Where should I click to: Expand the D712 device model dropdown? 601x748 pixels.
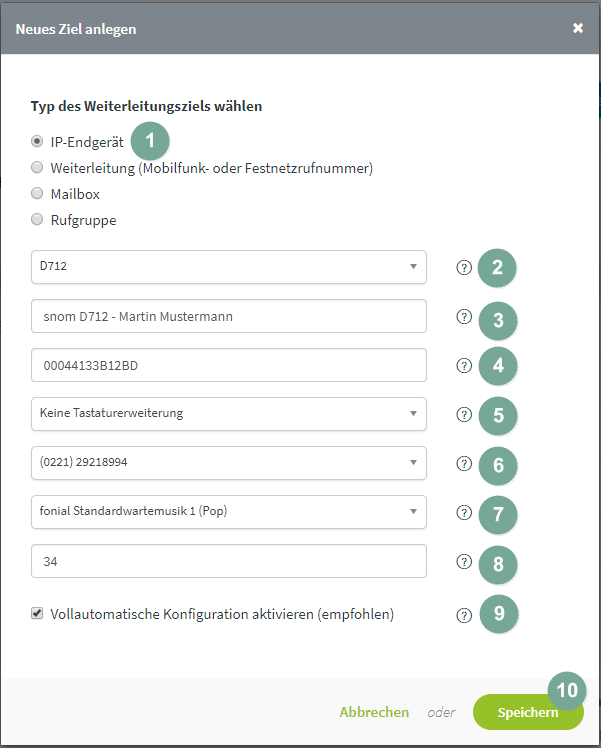pyautogui.click(x=228, y=267)
